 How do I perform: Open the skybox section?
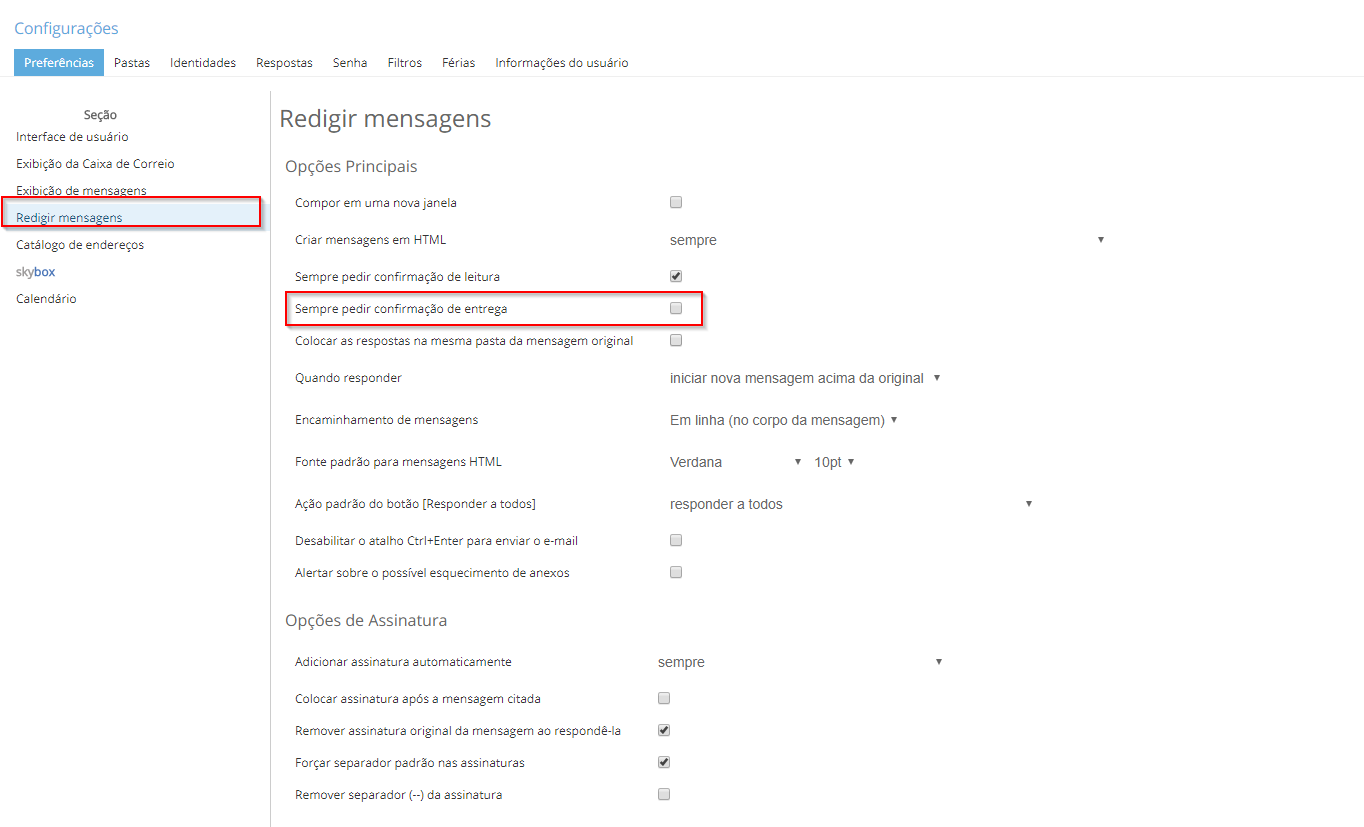(36, 272)
